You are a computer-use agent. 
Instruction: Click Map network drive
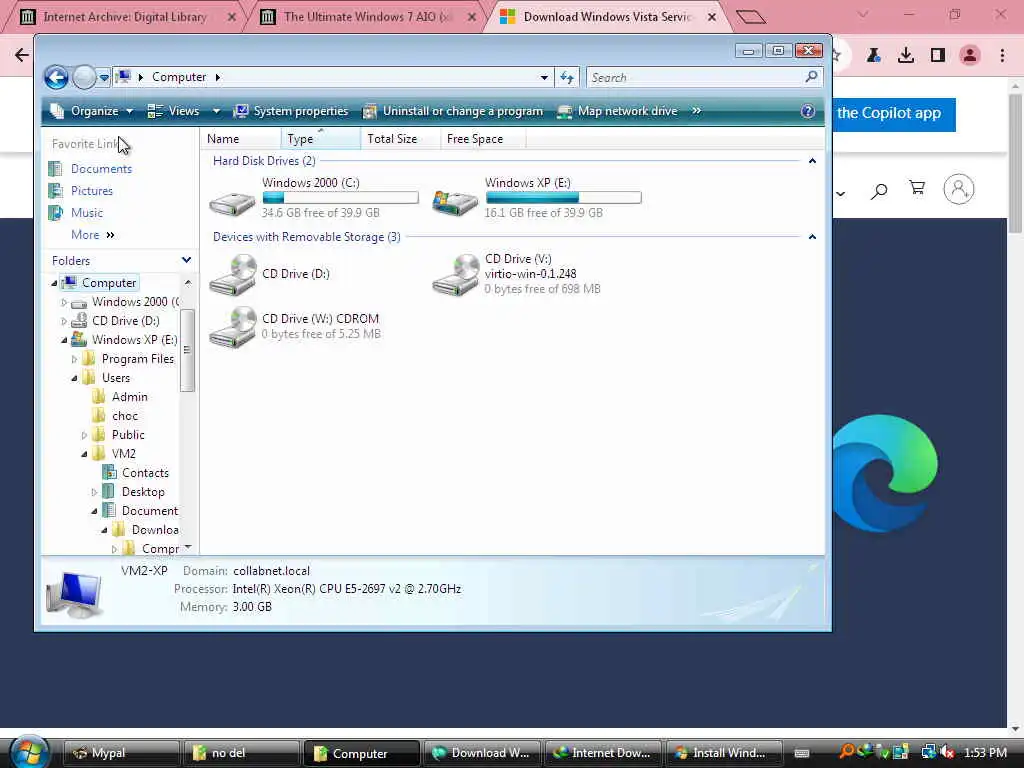[618, 111]
